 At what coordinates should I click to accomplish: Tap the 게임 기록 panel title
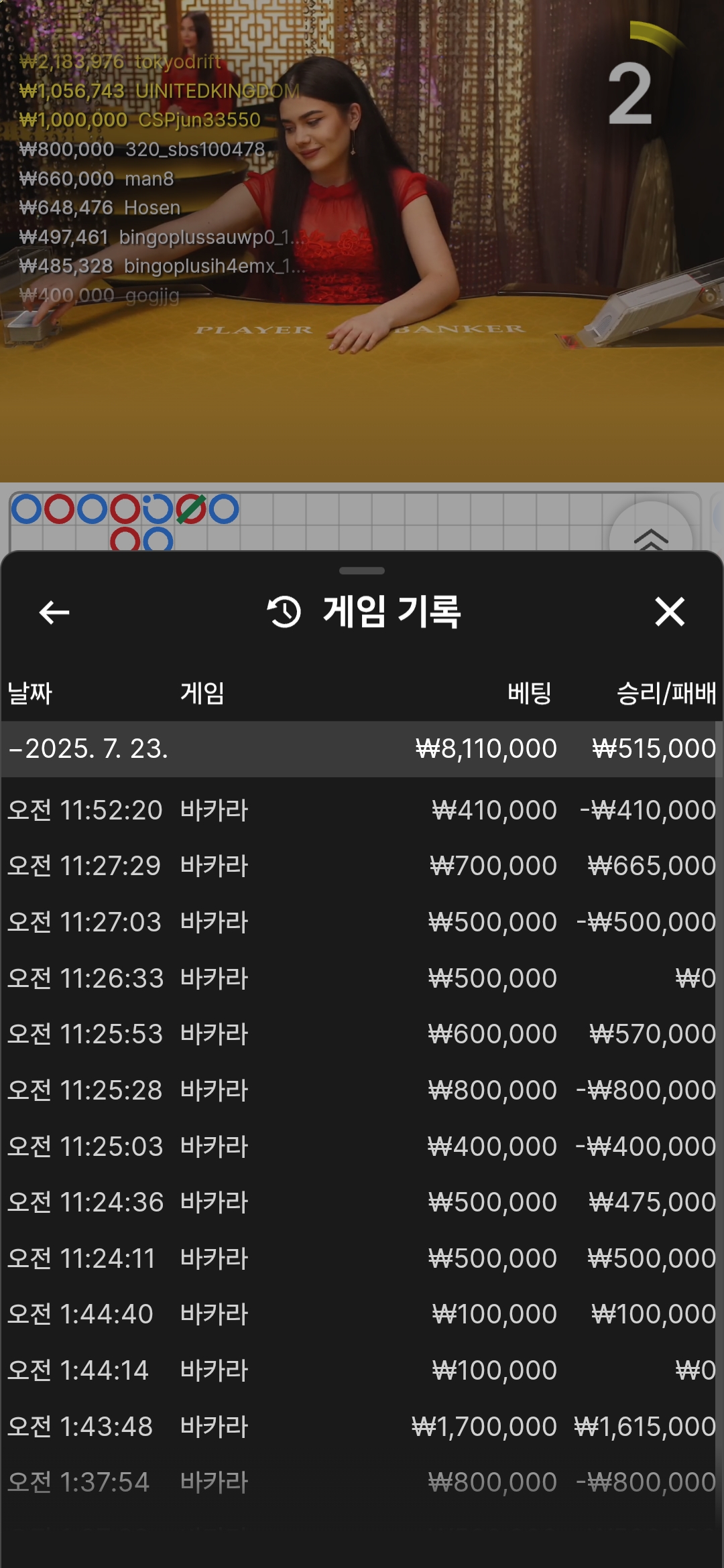tap(392, 612)
